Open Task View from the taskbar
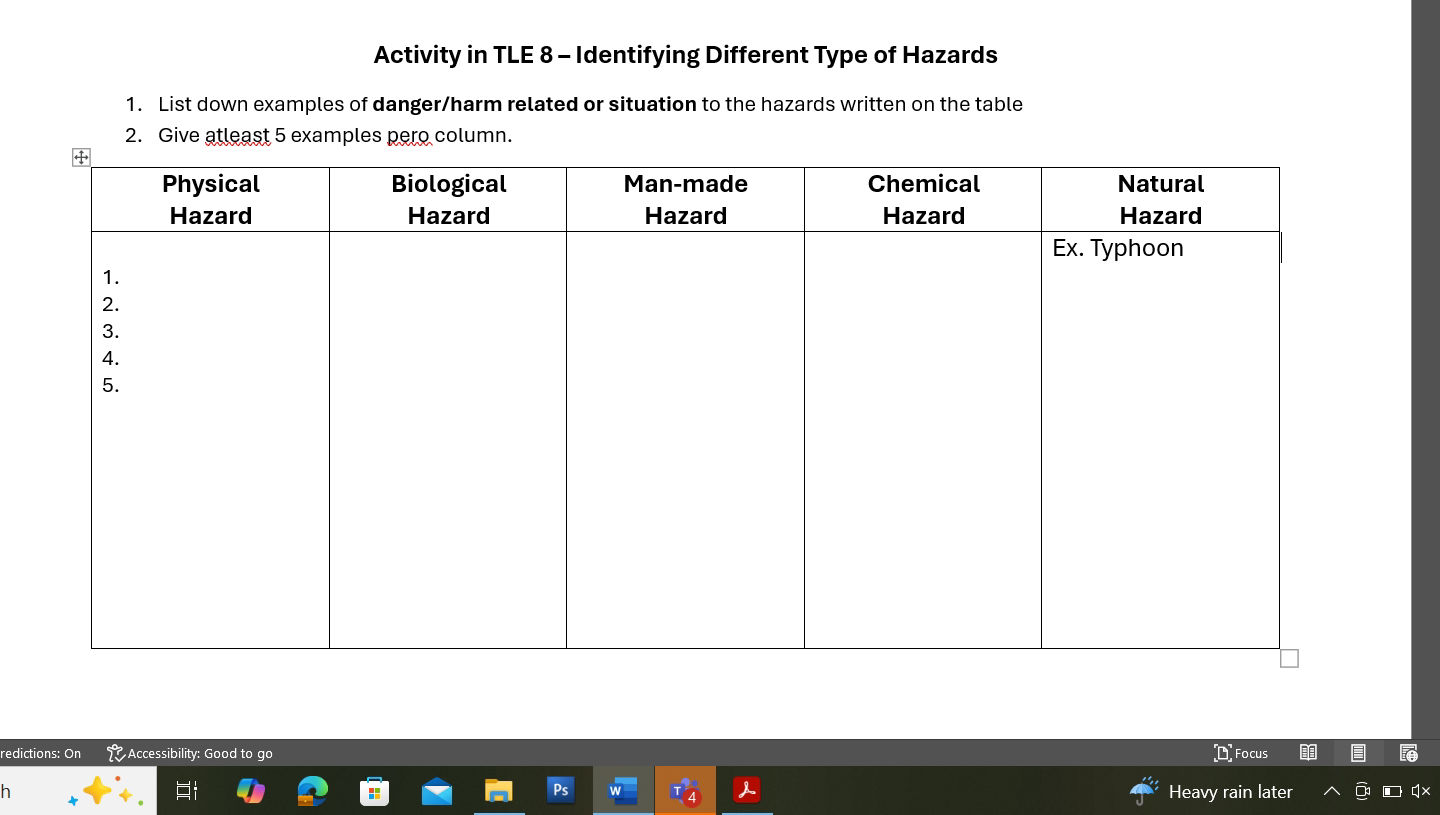1440x815 pixels. (185, 791)
